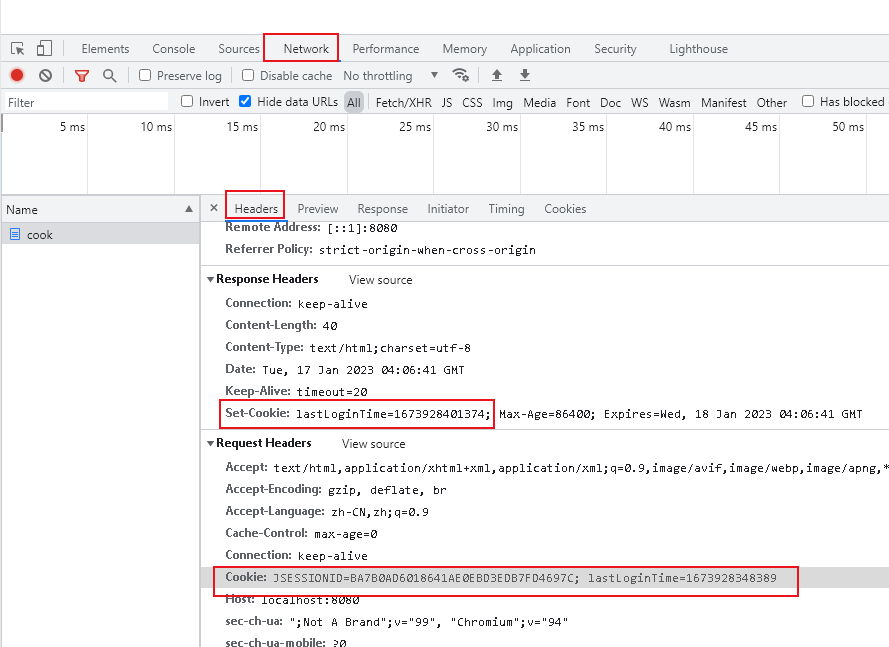Filter requests by WS type
Image resolution: width=889 pixels, height=647 pixels.
[640, 103]
